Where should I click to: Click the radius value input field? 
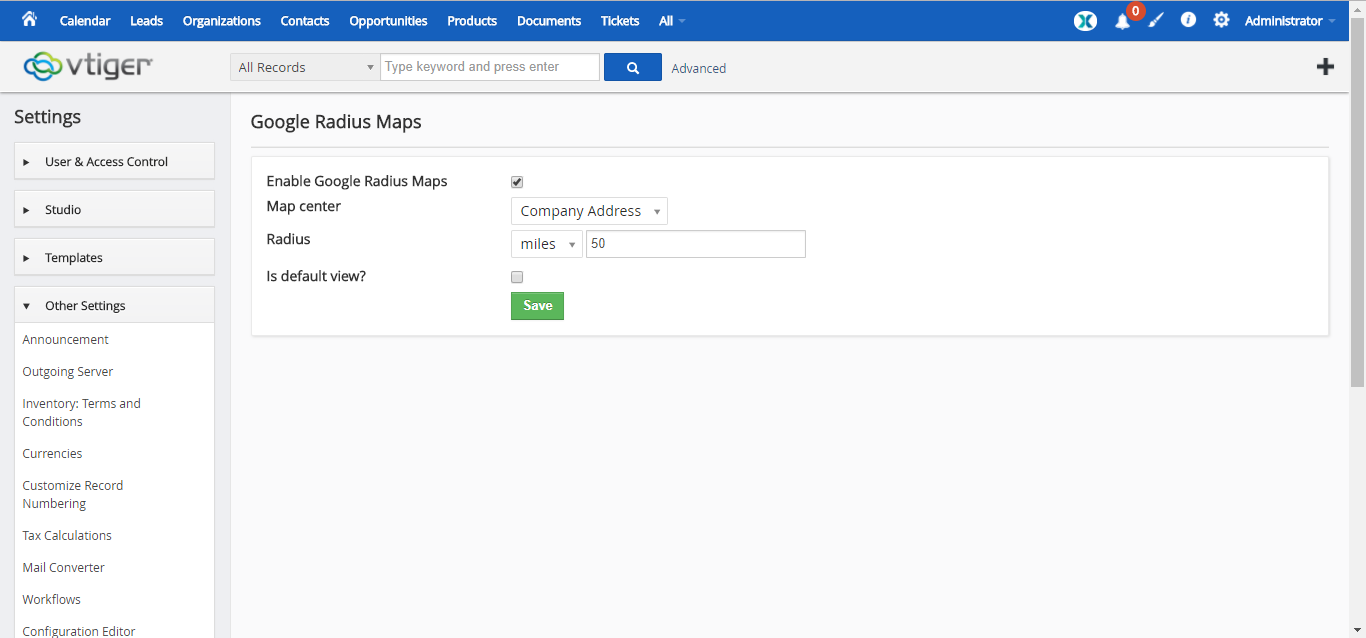tap(696, 244)
